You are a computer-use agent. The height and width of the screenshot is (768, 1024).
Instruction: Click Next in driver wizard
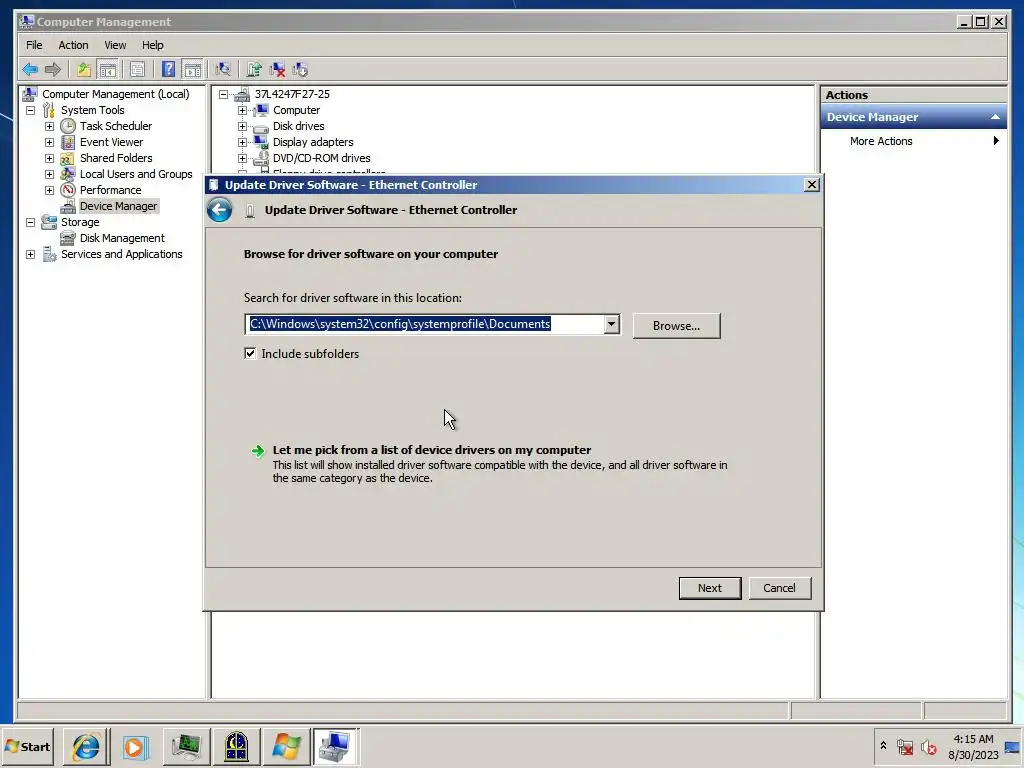(710, 588)
